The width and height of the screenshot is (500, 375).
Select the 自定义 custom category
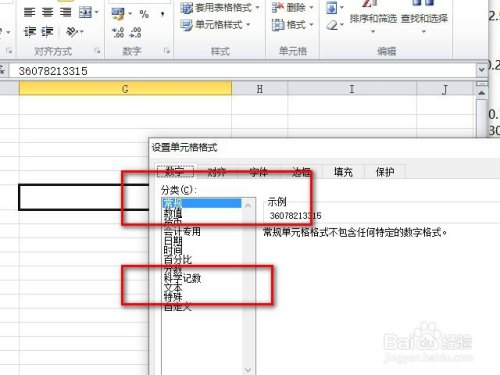[202, 306]
